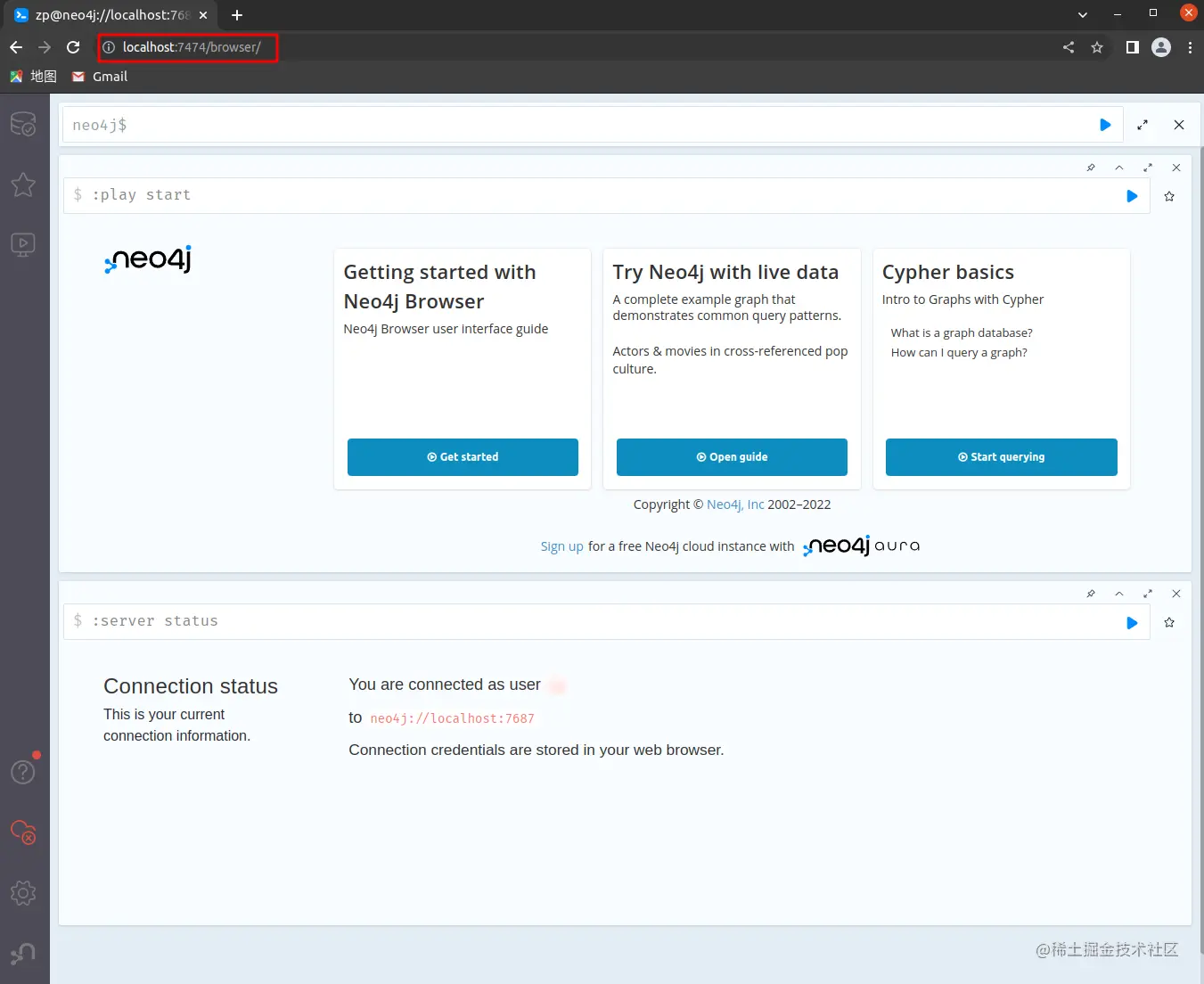
Task: Click the "Connection status" heading
Action: point(191,686)
